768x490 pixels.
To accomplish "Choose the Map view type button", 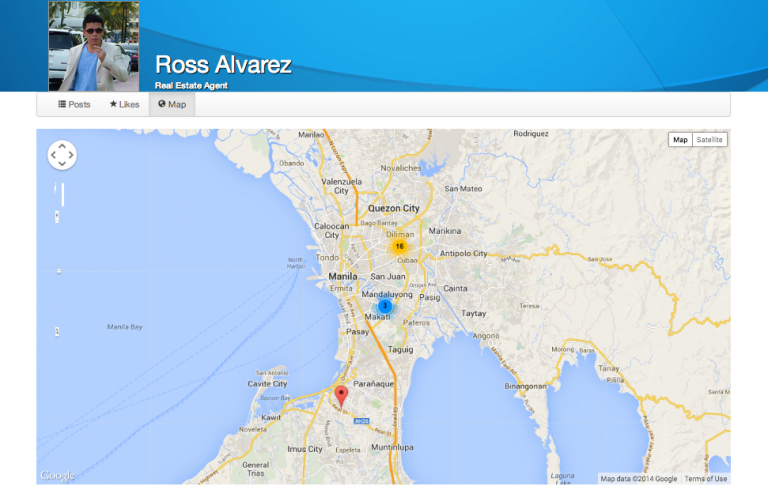I will coord(680,140).
